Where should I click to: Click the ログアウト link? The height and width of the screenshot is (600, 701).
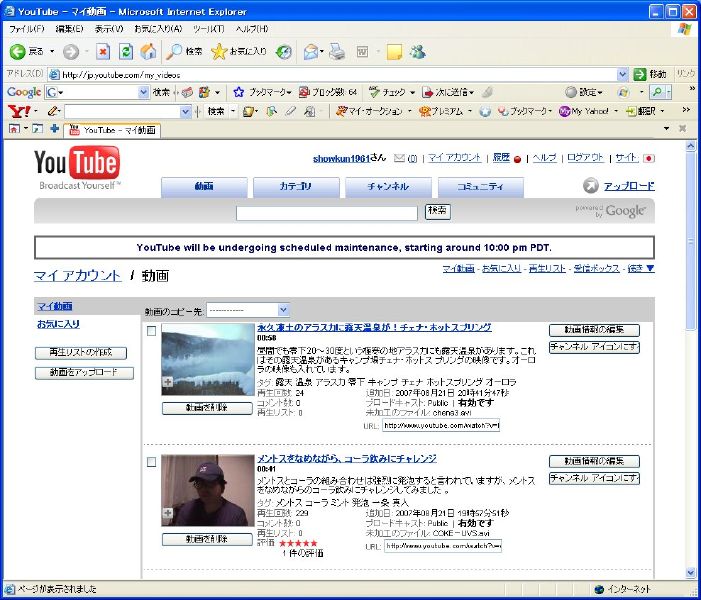tap(584, 158)
